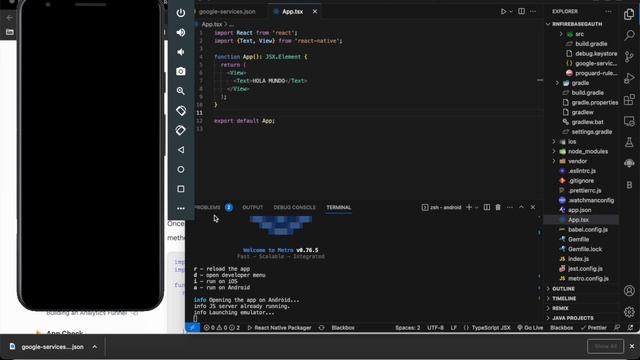The width and height of the screenshot is (640, 360).
Task: Open Explorer view in activity bar
Action: (x=629, y=14)
